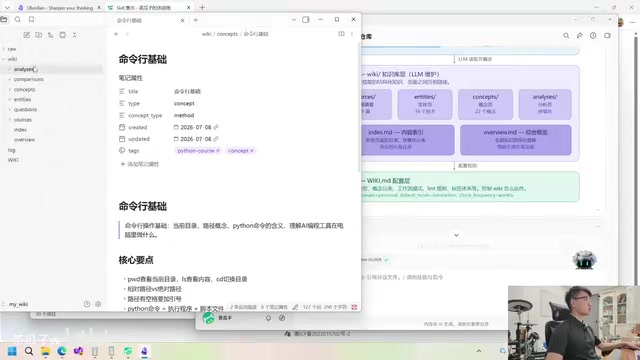Viewport: 640px width, 360px height.
Task: Open Windows taskbar search
Action: (x=29, y=351)
